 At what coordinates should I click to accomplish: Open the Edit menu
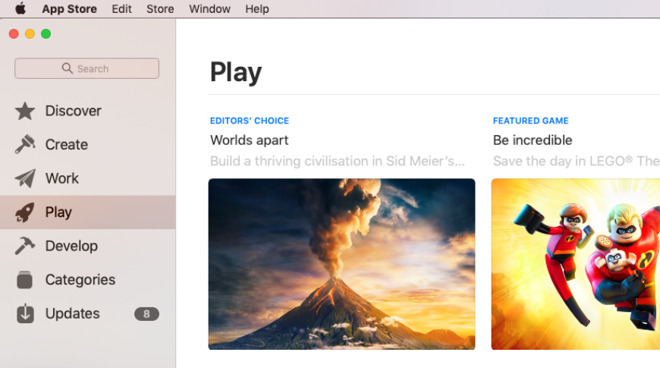[x=122, y=9]
